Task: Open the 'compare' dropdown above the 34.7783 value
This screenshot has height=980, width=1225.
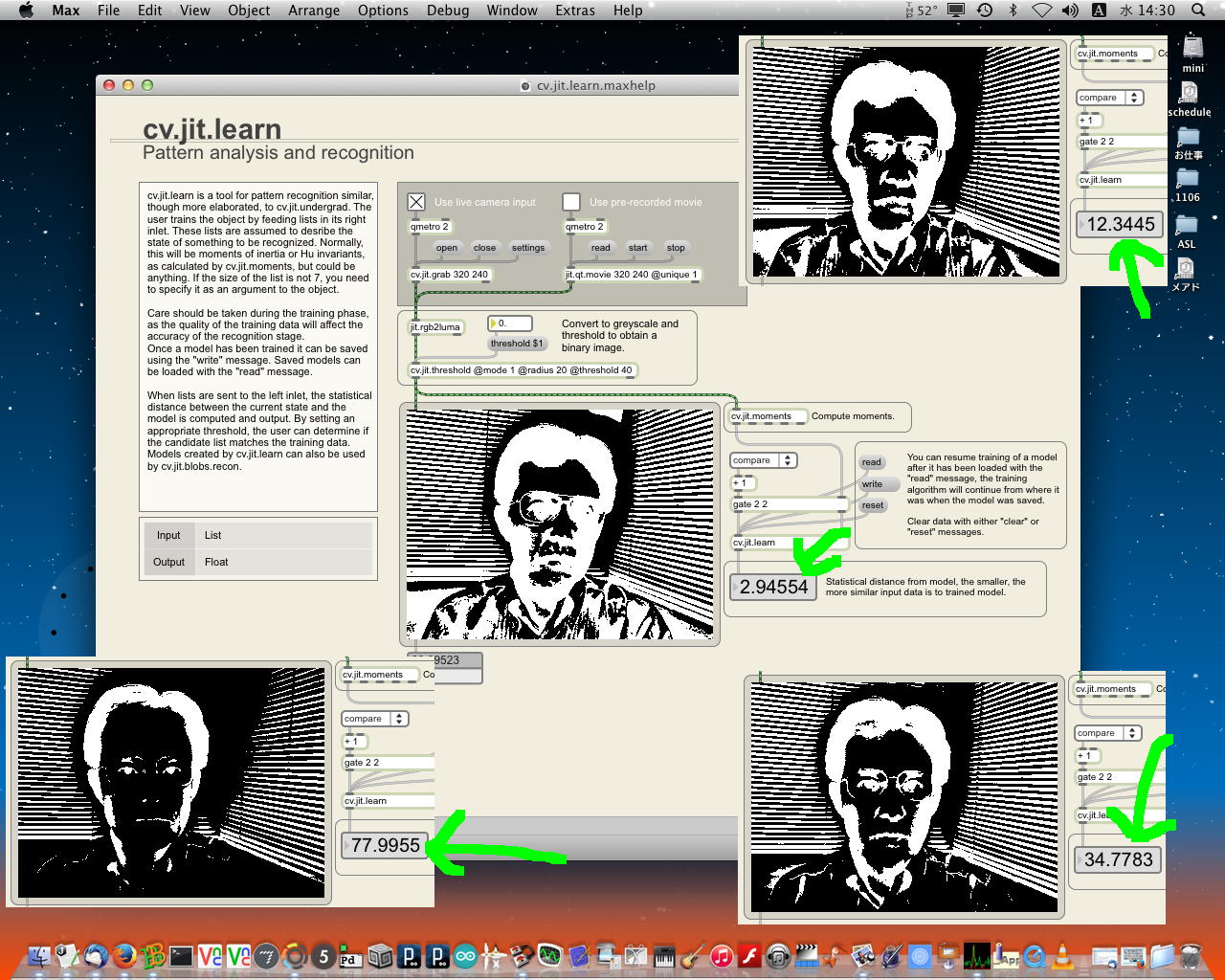Action: (x=1108, y=733)
